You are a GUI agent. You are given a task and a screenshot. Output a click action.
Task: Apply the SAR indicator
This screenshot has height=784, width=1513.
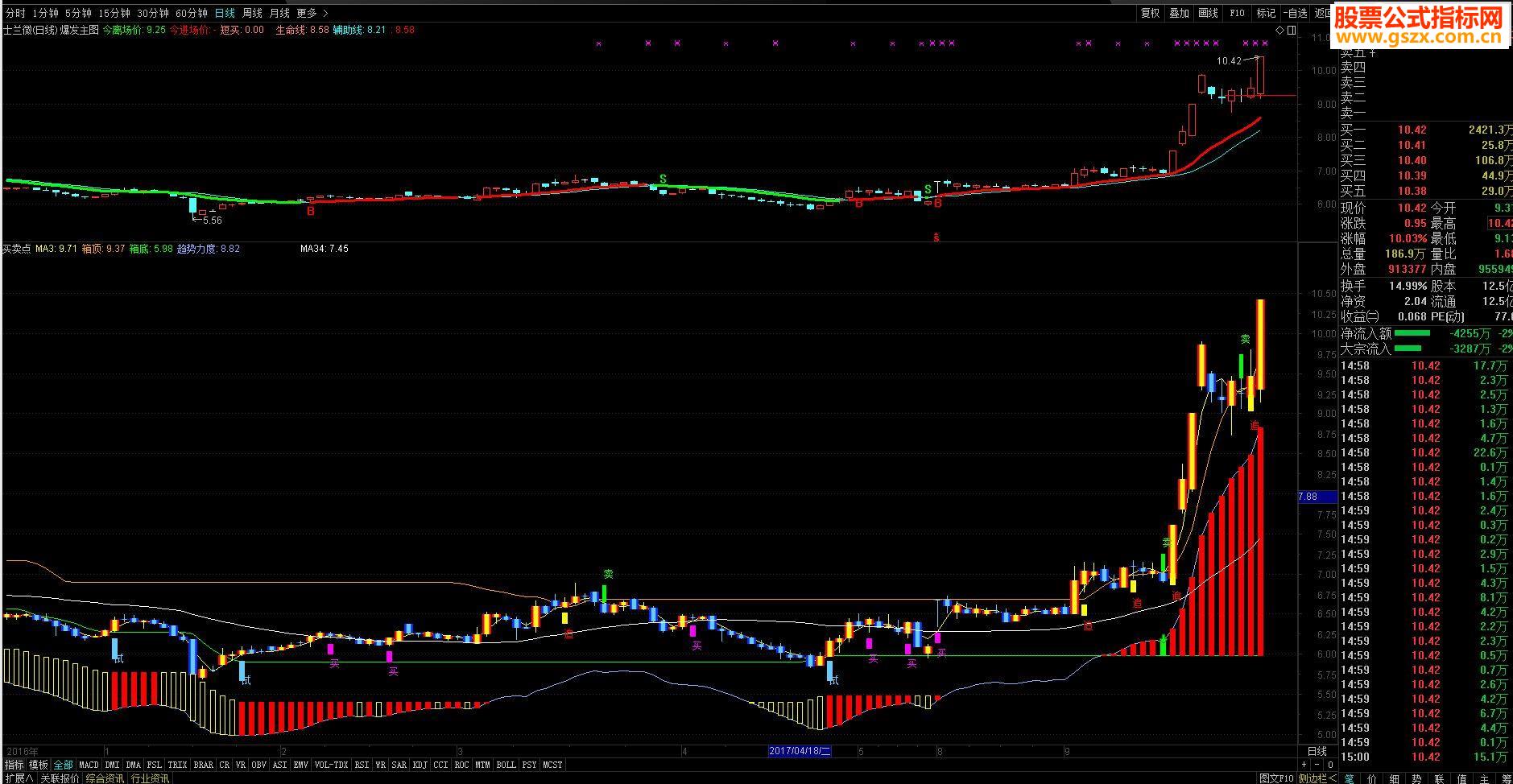[x=399, y=765]
